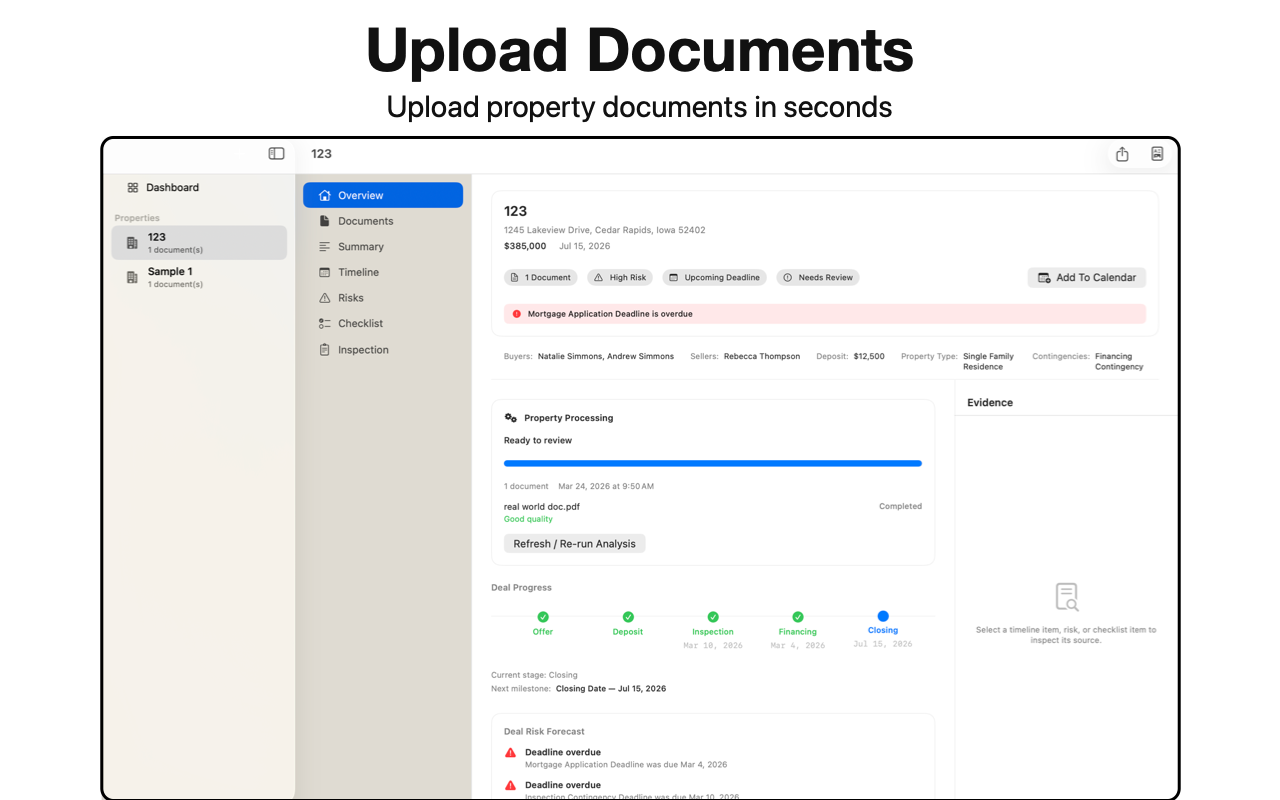Click the Overview house icon

[x=324, y=195]
